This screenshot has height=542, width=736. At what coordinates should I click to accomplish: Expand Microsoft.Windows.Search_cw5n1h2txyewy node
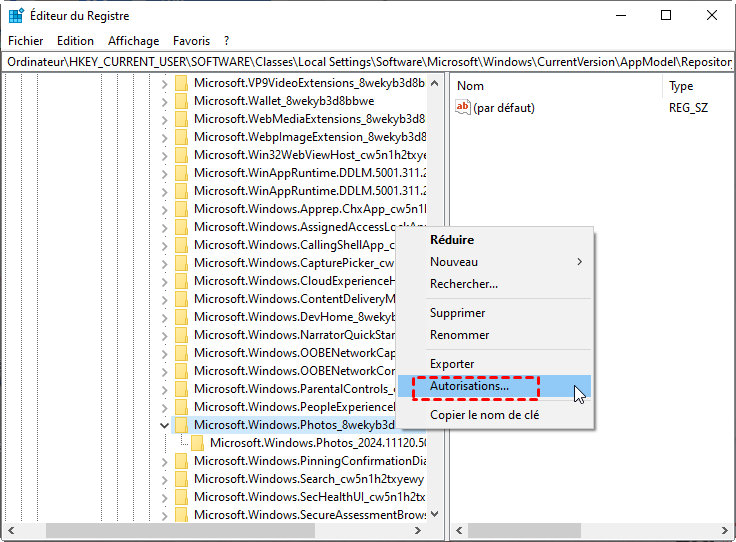164,480
